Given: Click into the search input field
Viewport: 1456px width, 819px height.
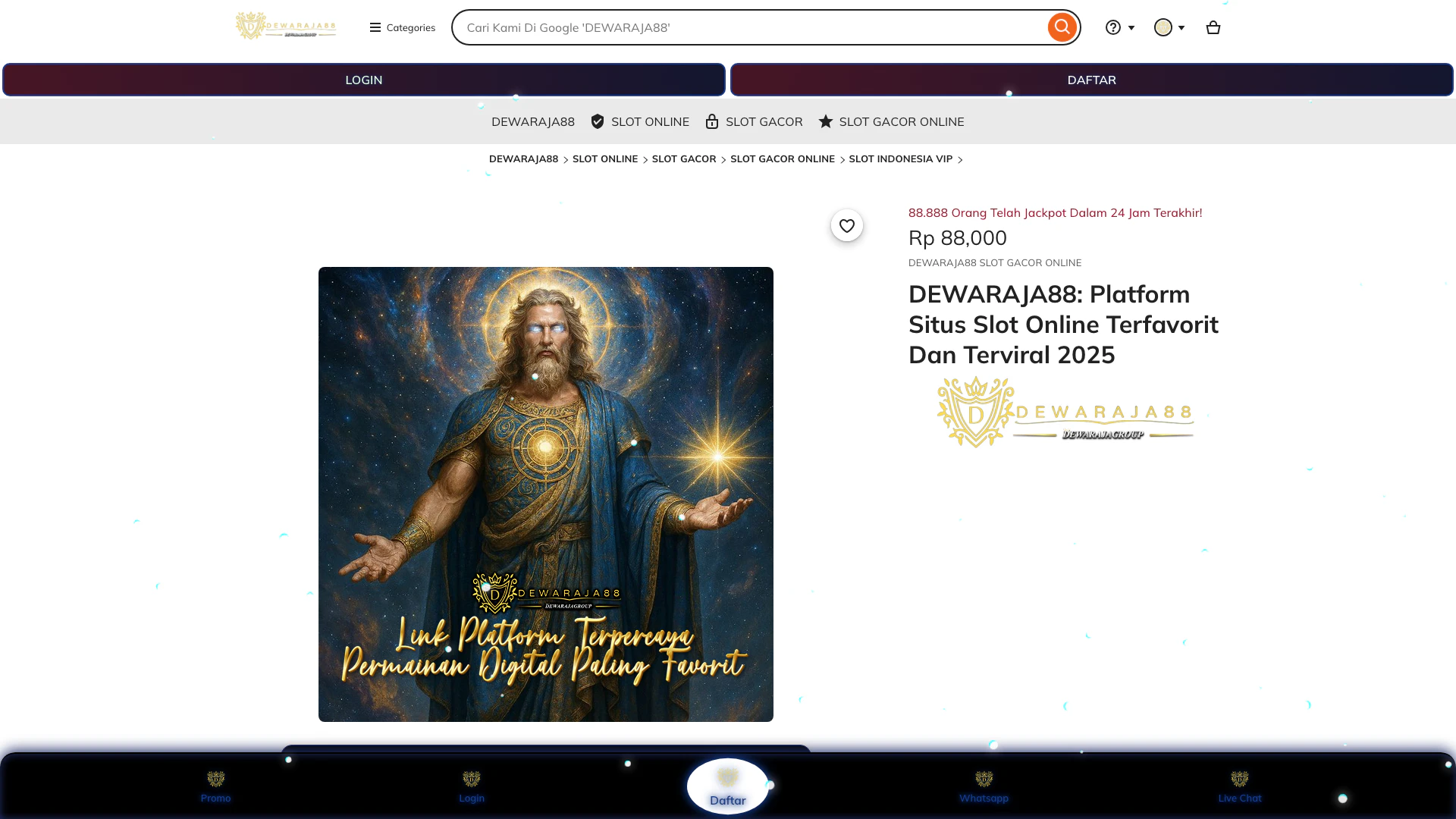Looking at the screenshot, I should (751, 27).
